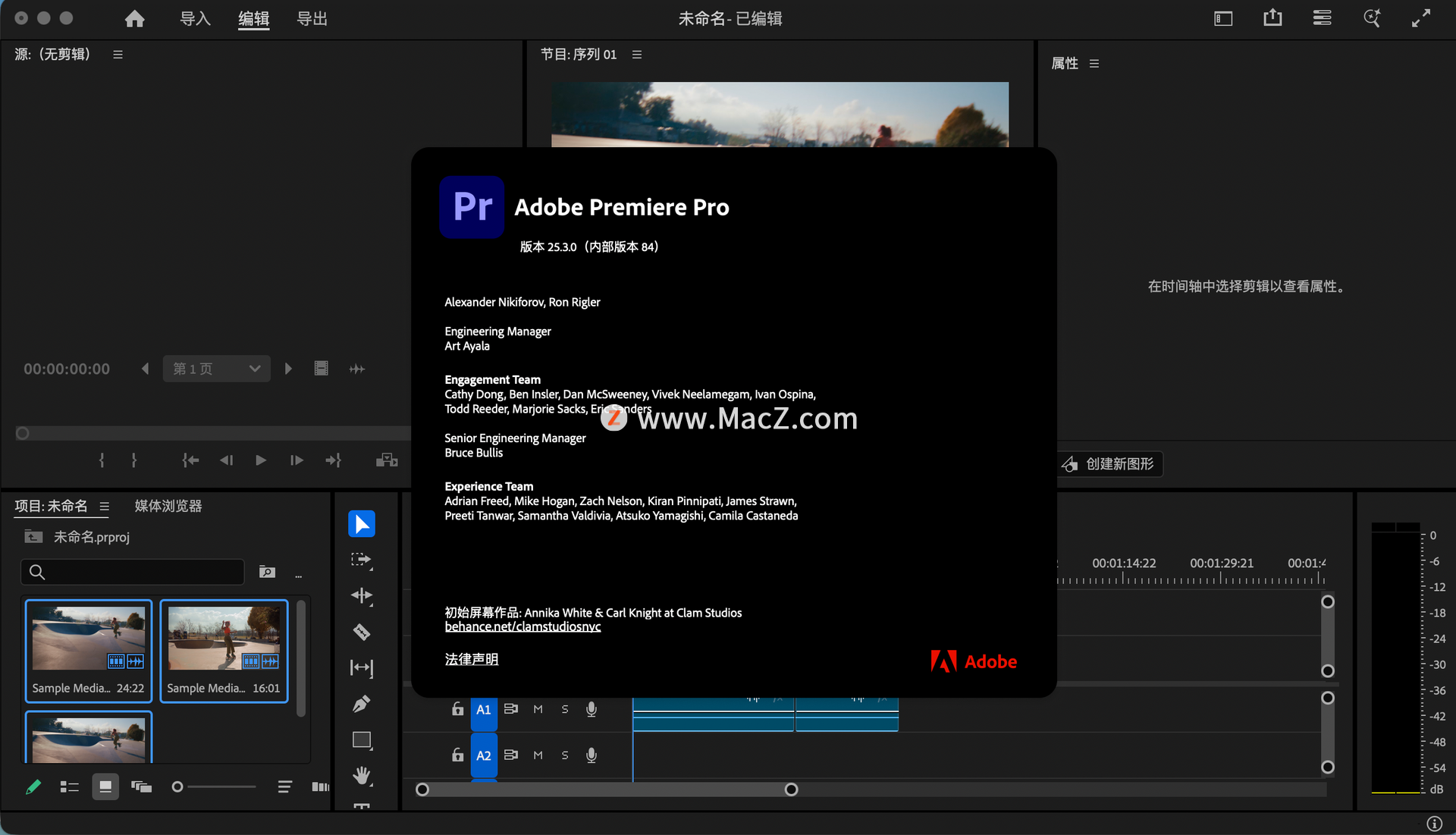Open the 导出 (Export) tab

pyautogui.click(x=312, y=19)
